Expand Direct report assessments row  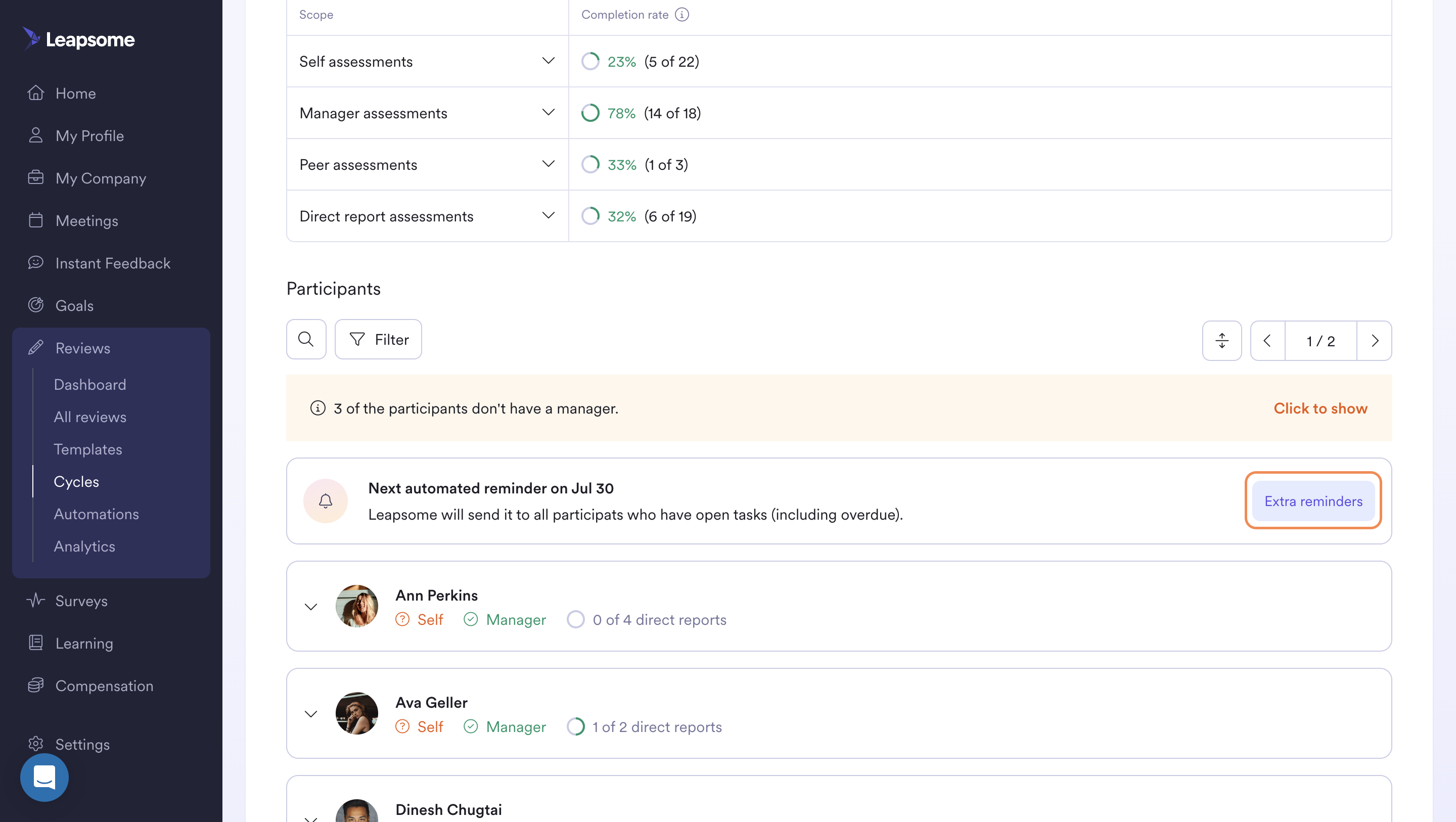point(548,215)
